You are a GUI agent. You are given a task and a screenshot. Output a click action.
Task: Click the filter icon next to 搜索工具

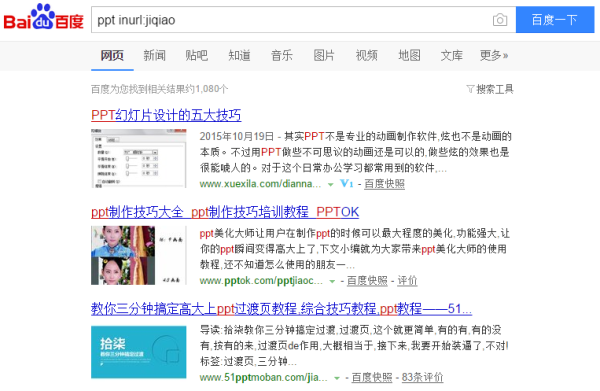(x=470, y=89)
